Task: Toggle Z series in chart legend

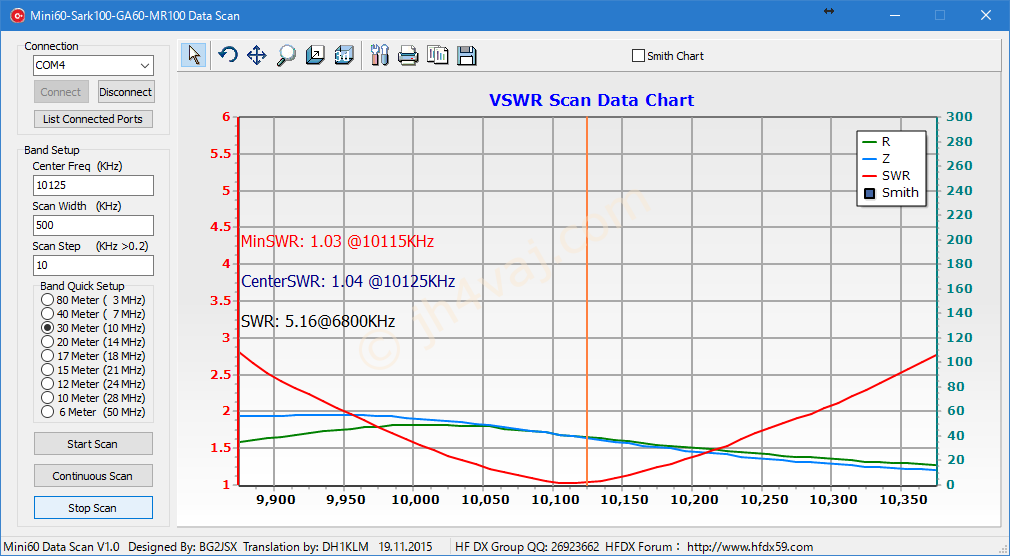Action: pos(877,158)
